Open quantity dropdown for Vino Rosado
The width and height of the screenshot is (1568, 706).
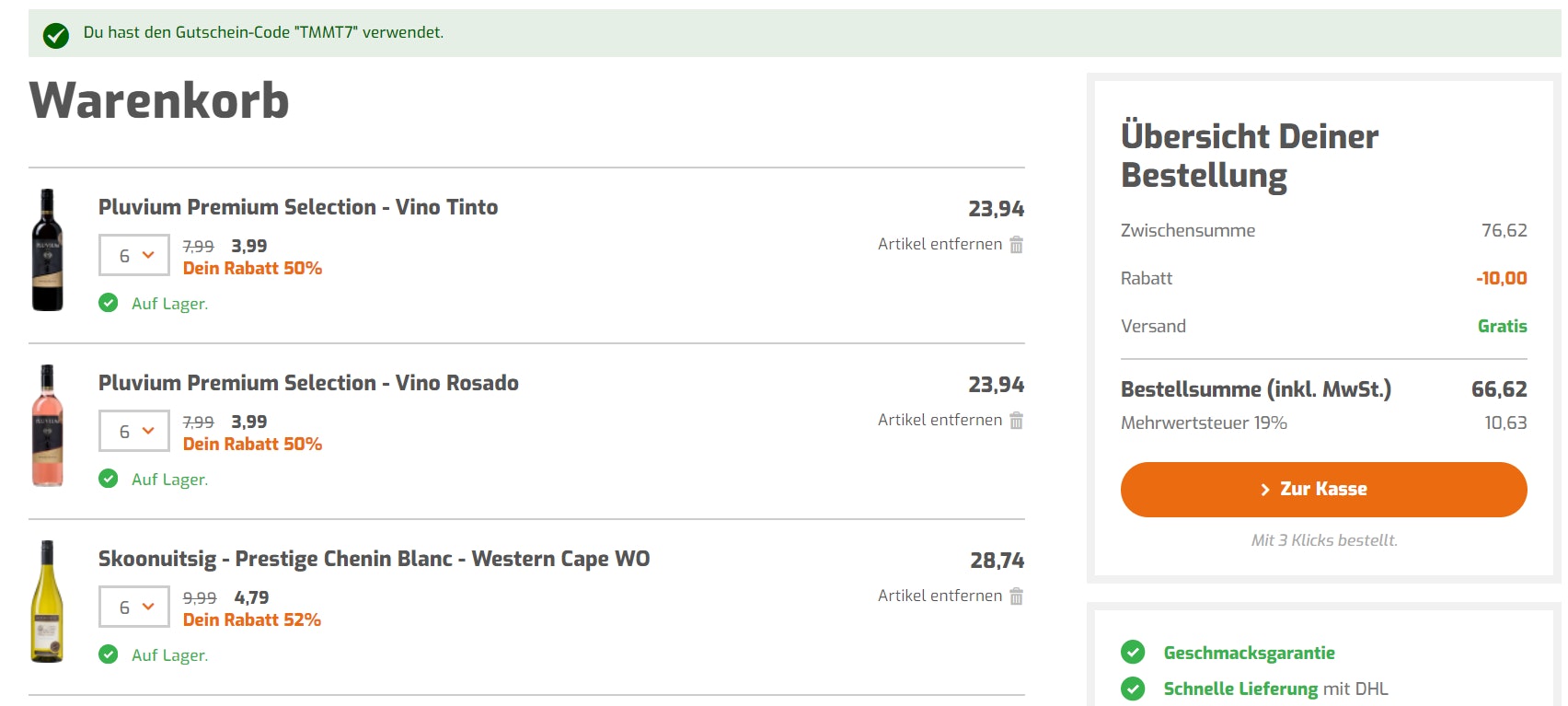click(x=134, y=431)
